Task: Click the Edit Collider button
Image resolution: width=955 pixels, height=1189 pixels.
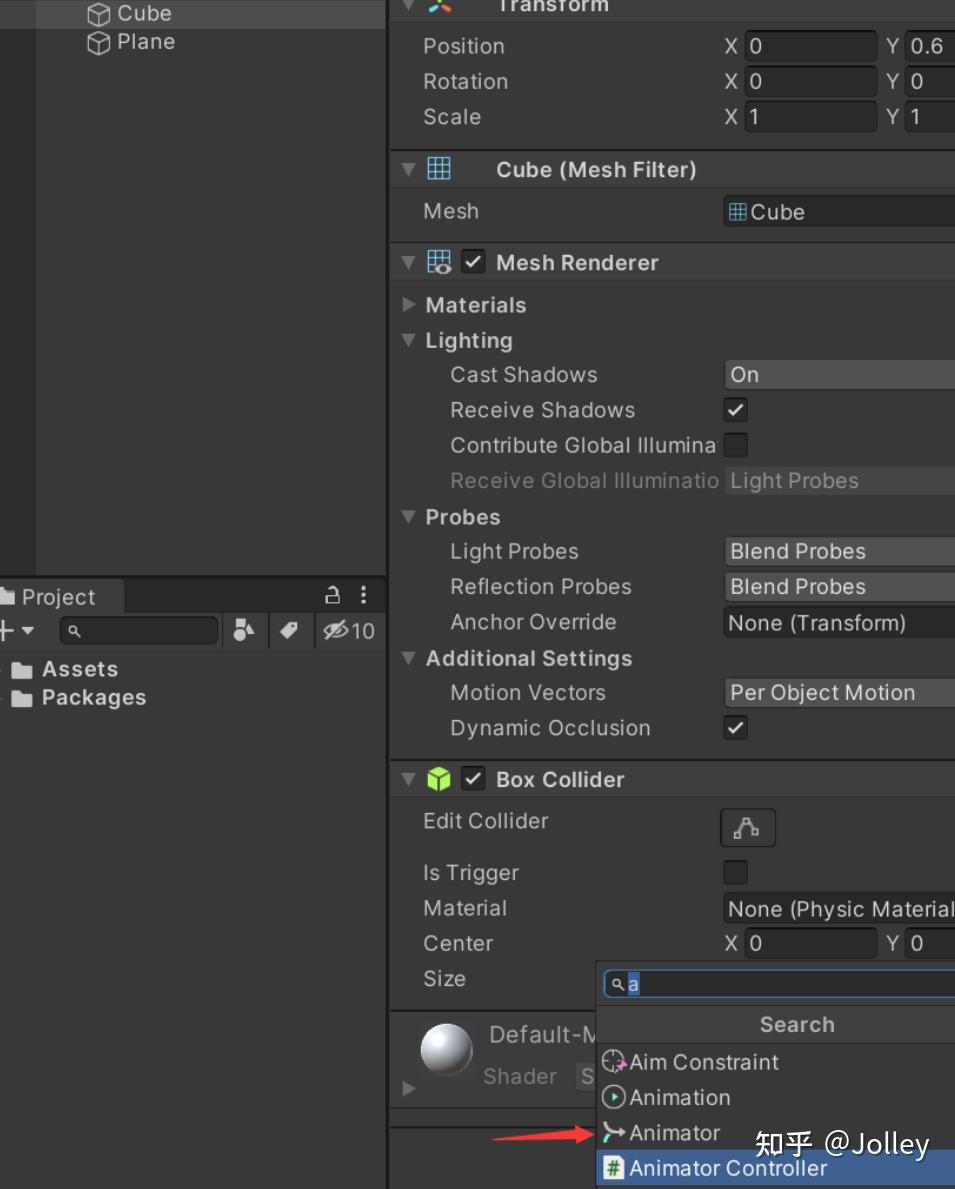Action: coord(747,827)
